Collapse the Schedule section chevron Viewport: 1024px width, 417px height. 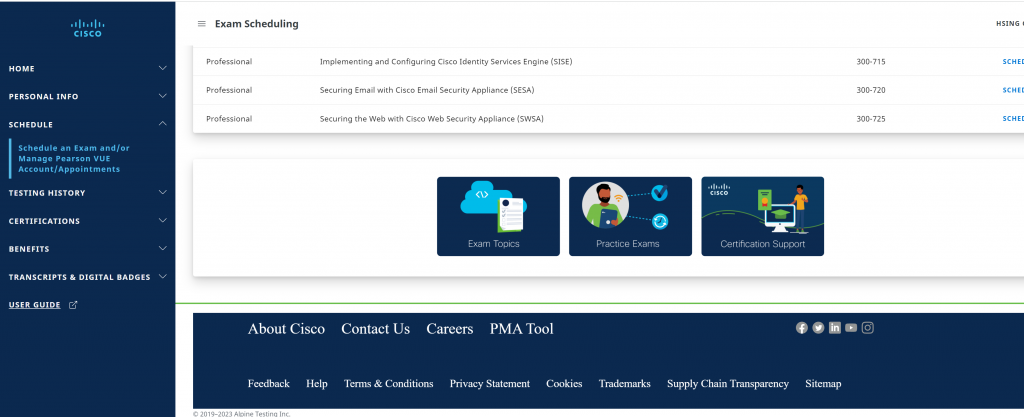click(x=163, y=124)
